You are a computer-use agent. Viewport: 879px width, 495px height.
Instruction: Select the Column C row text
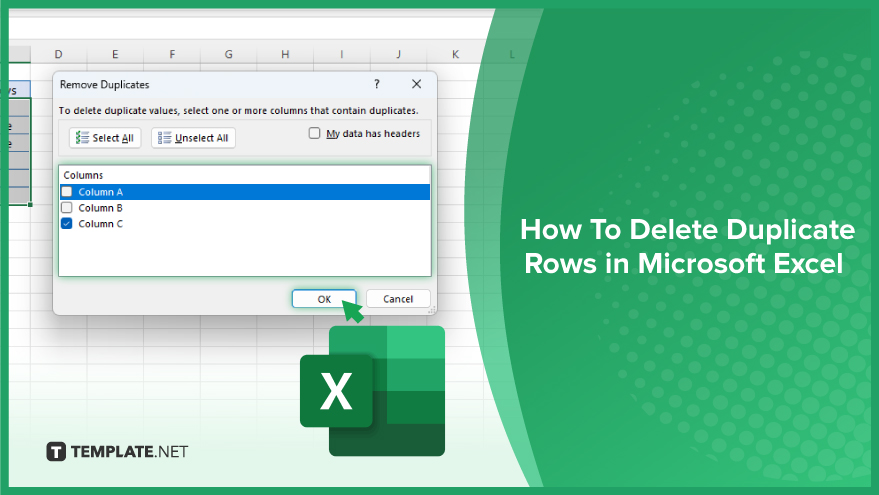[100, 223]
